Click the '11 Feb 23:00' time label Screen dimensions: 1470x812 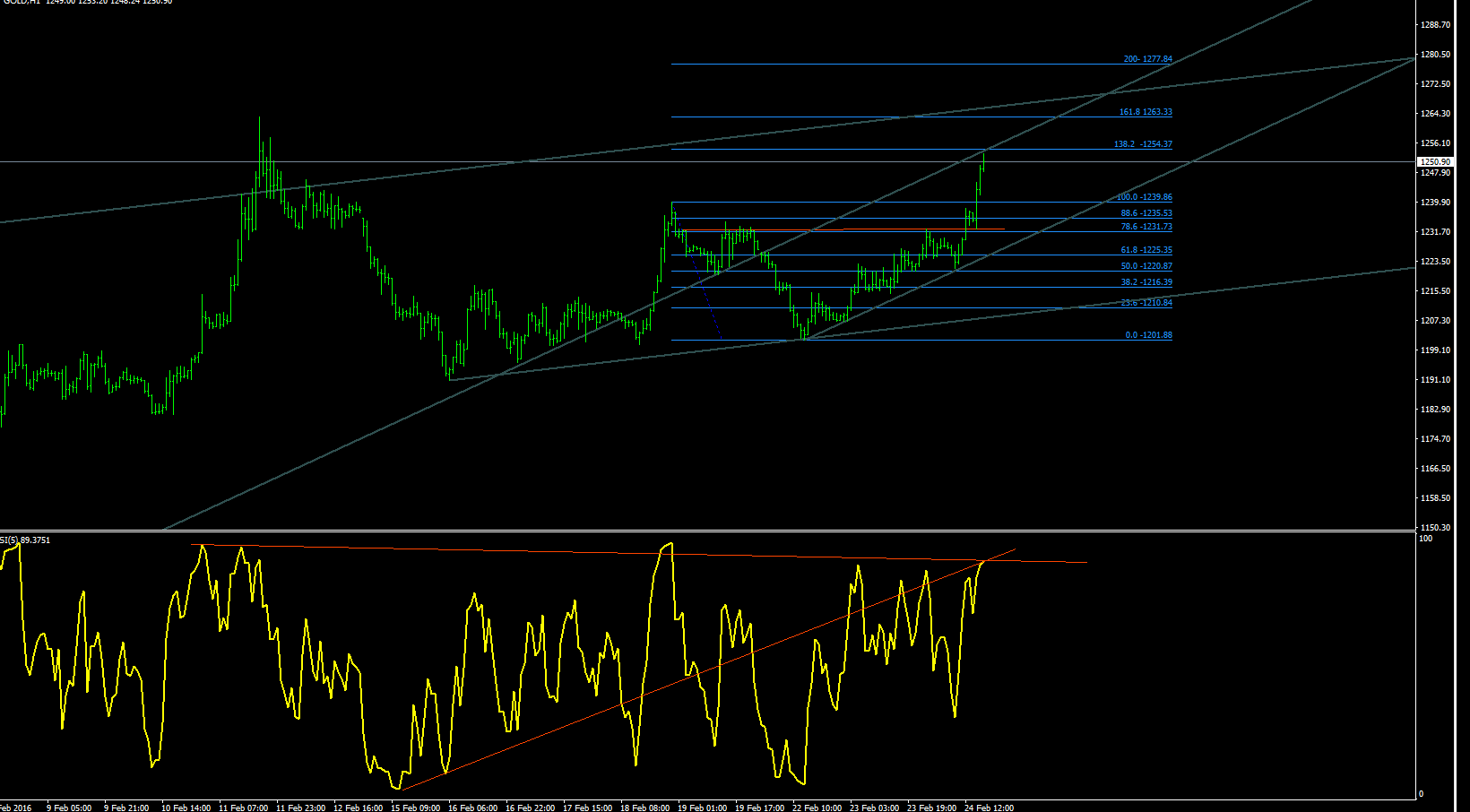(x=301, y=808)
